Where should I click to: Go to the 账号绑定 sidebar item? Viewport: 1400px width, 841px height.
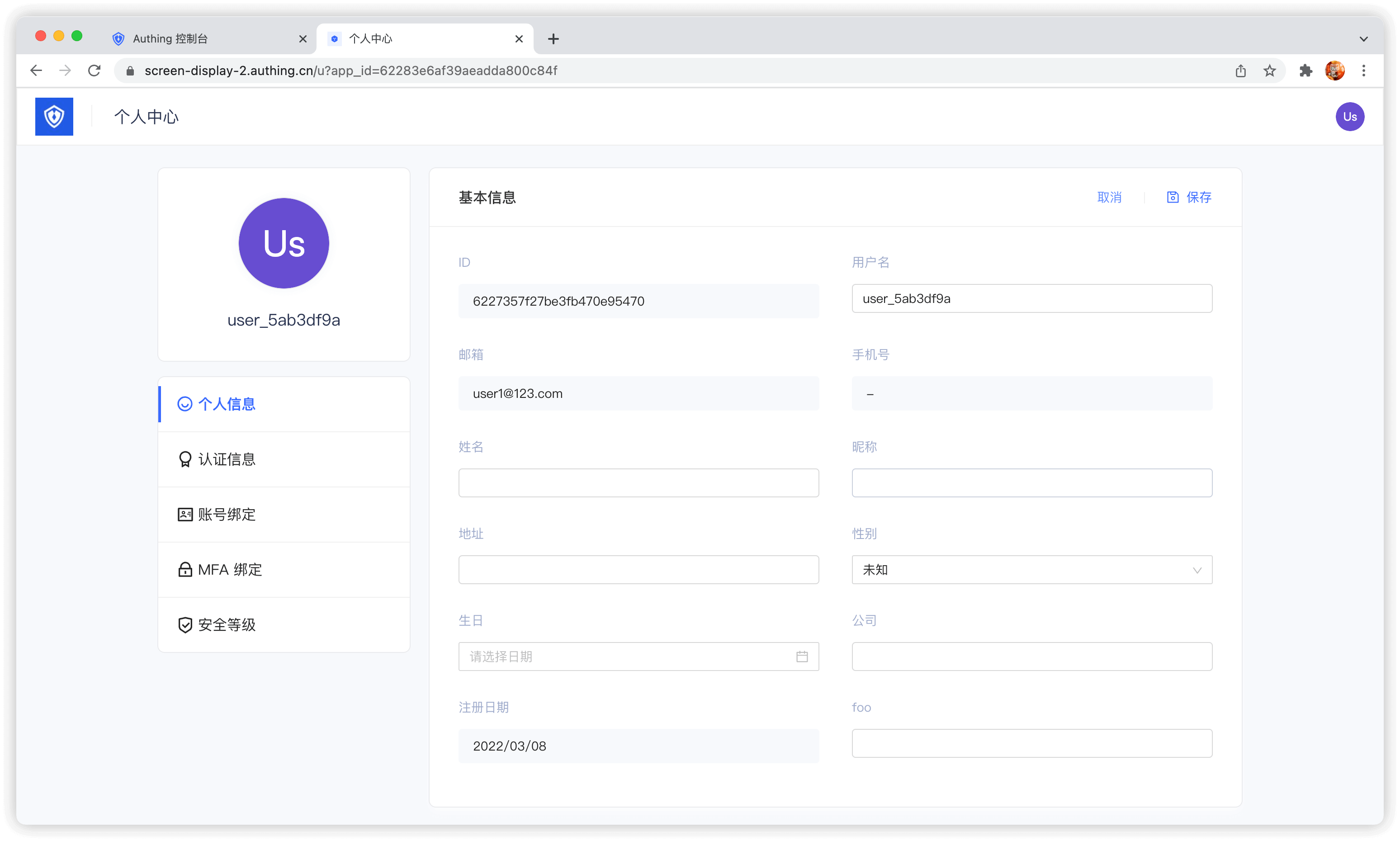click(x=227, y=514)
